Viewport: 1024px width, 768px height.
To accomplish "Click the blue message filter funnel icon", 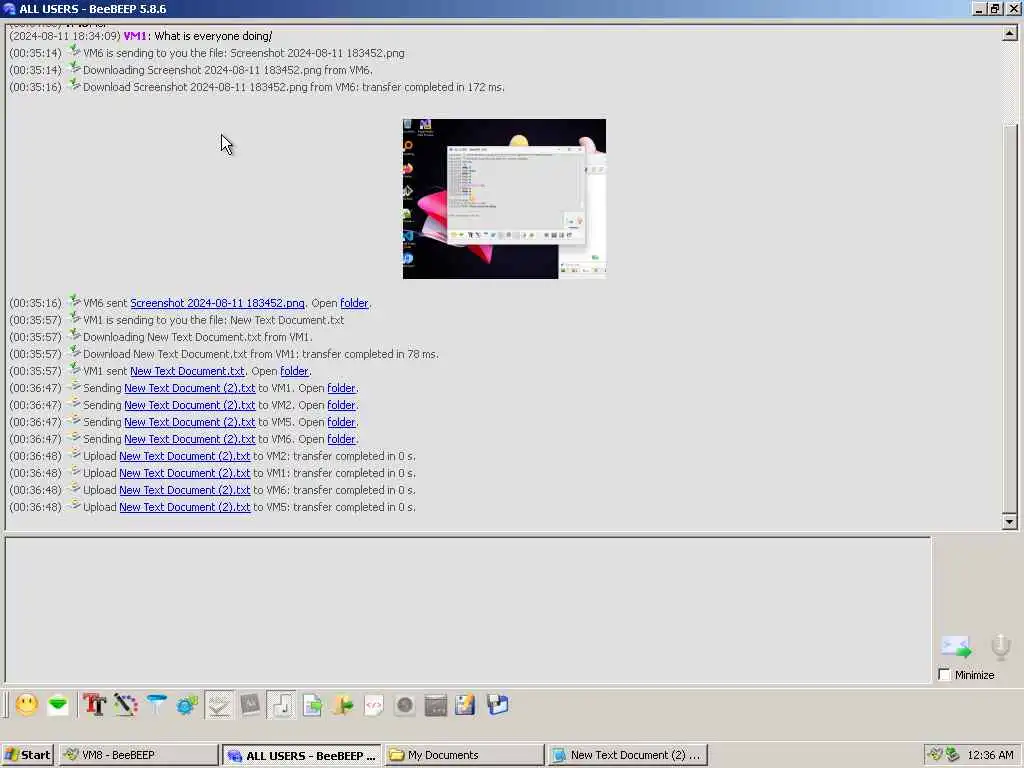I will [157, 705].
